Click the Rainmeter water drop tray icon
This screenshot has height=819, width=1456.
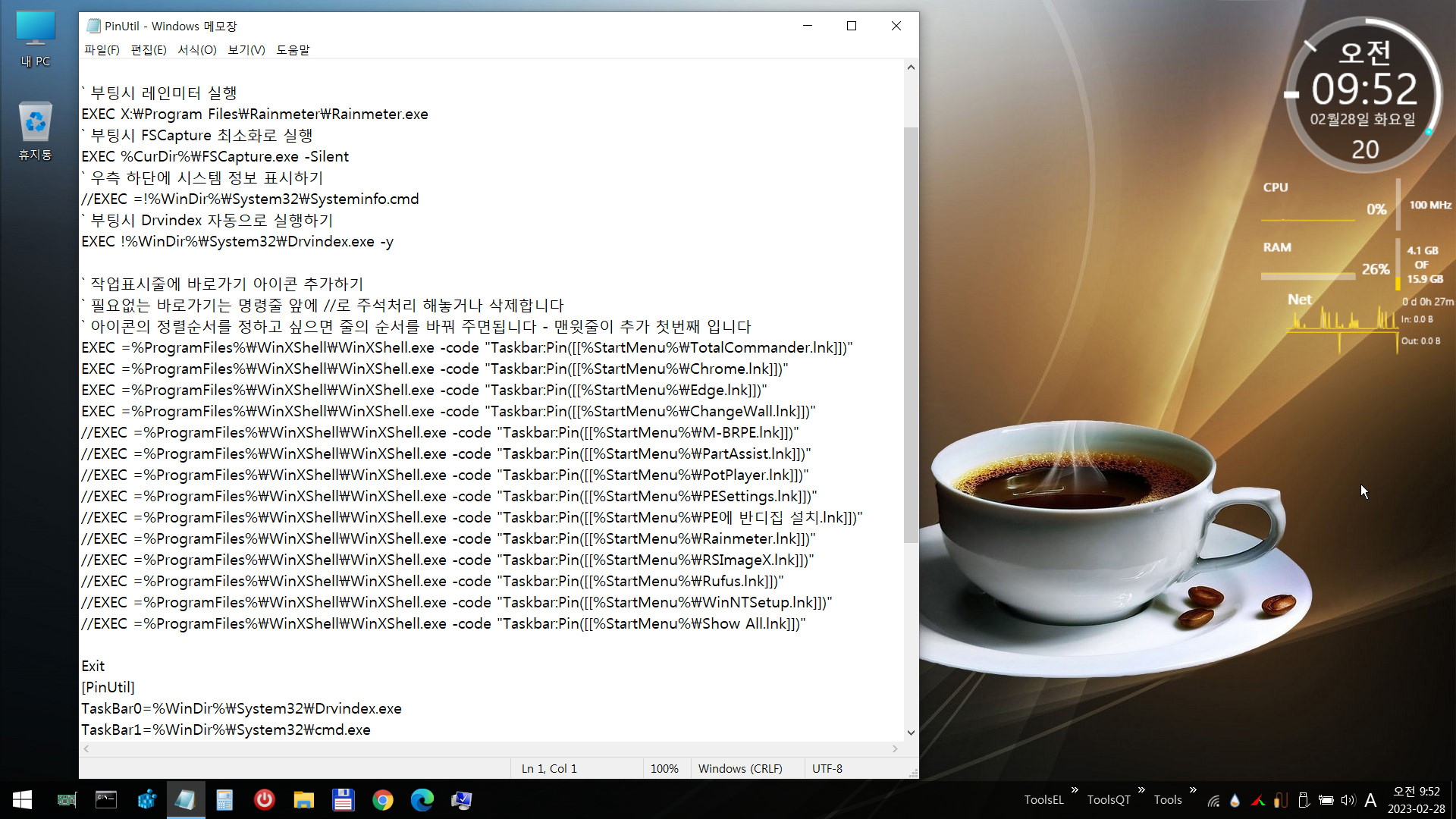pos(1235,800)
